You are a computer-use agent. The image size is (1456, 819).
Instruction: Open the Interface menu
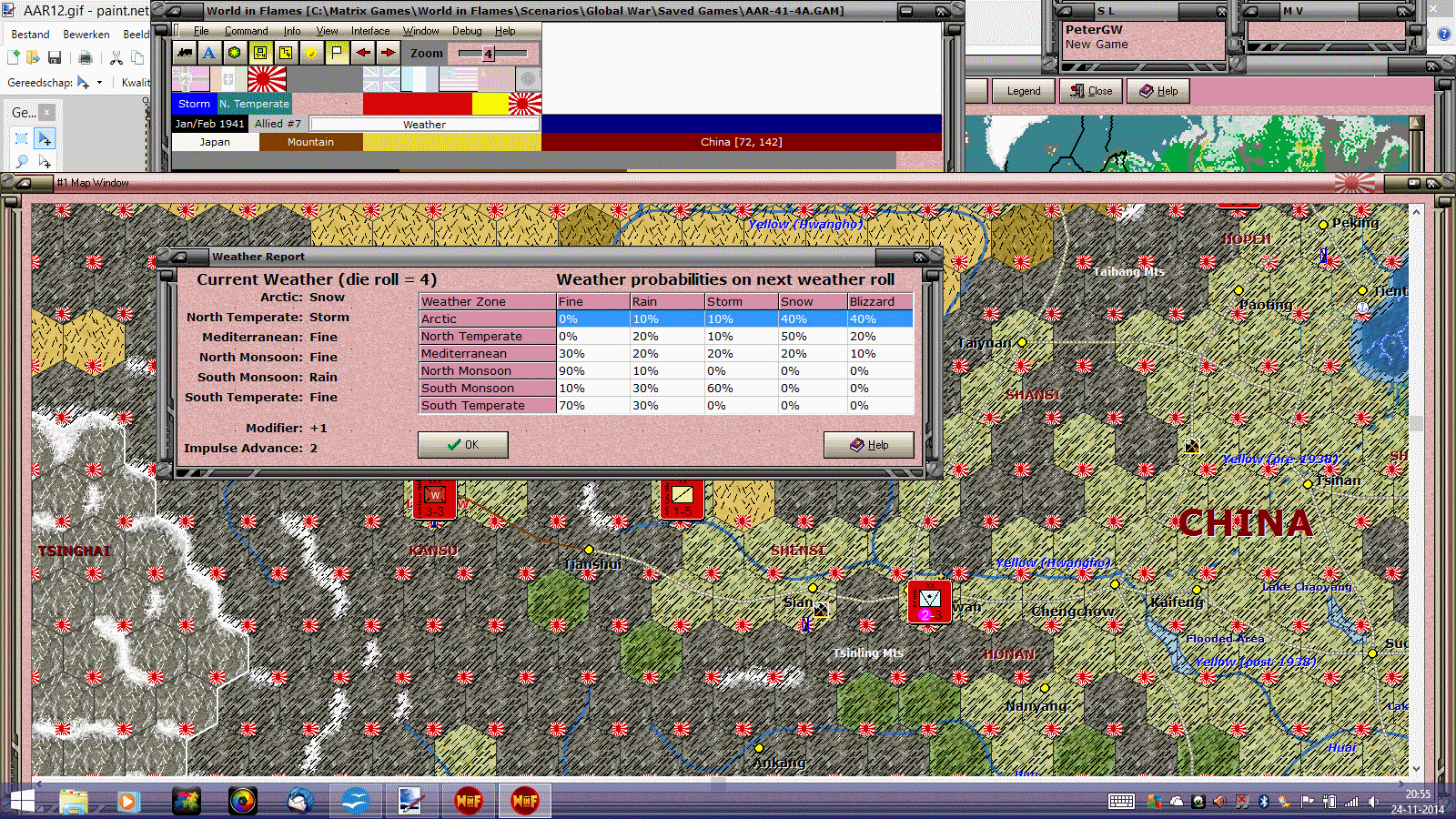[370, 31]
